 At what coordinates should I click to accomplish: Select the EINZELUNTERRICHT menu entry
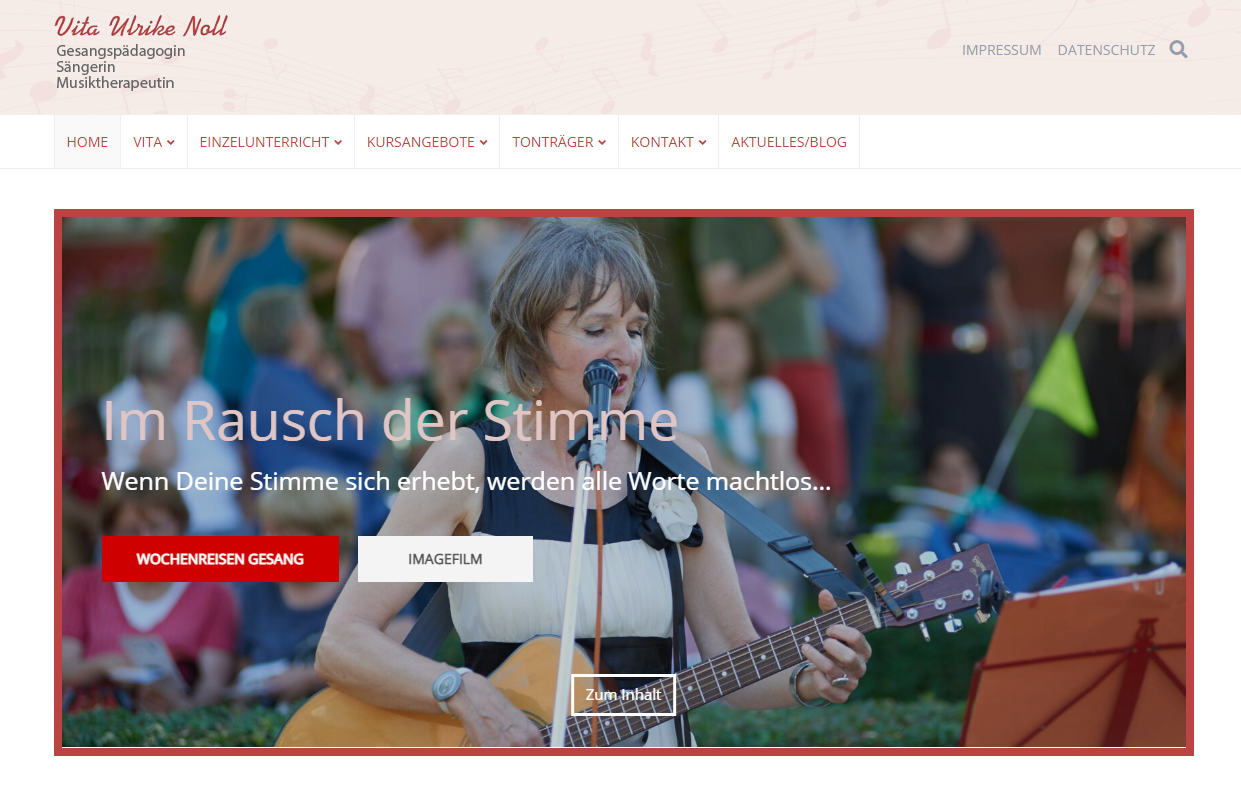264,142
